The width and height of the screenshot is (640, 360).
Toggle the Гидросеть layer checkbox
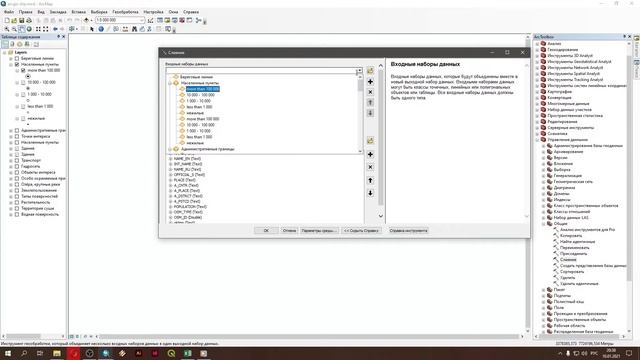(17, 167)
